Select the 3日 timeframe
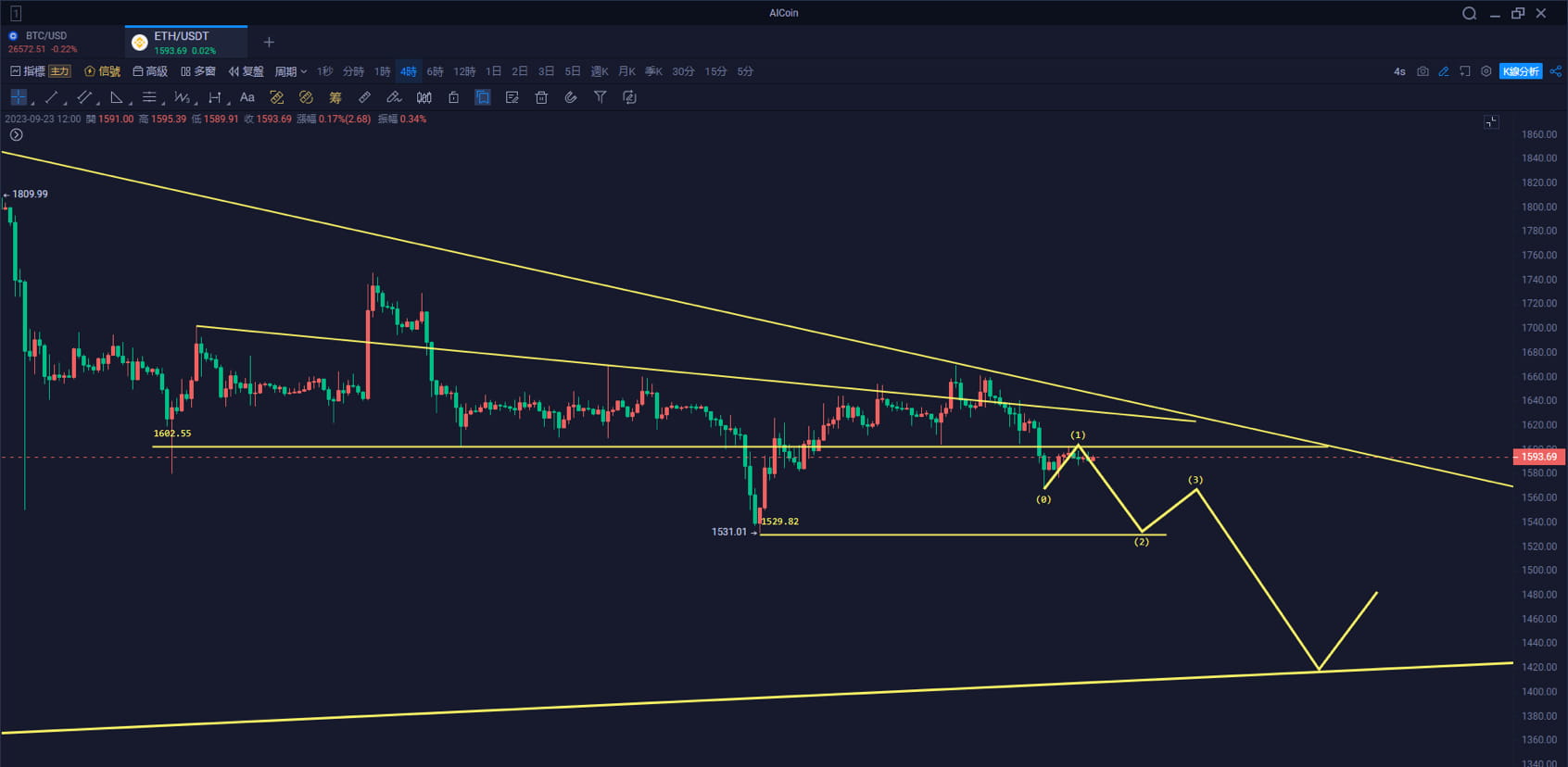The width and height of the screenshot is (1568, 767). pos(546,71)
